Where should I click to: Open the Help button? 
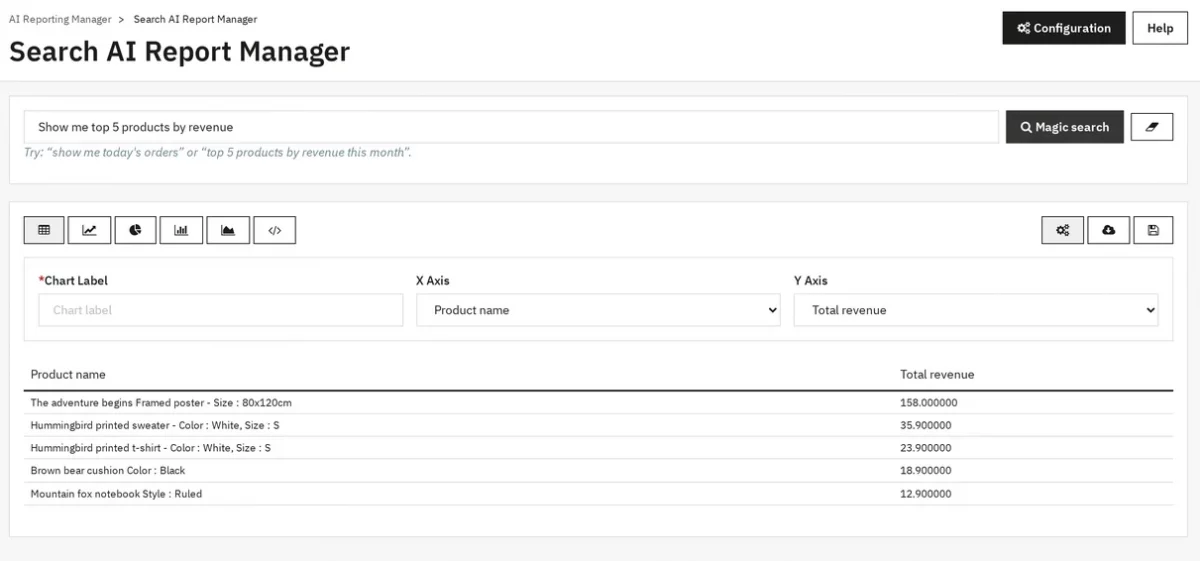tap(1160, 28)
